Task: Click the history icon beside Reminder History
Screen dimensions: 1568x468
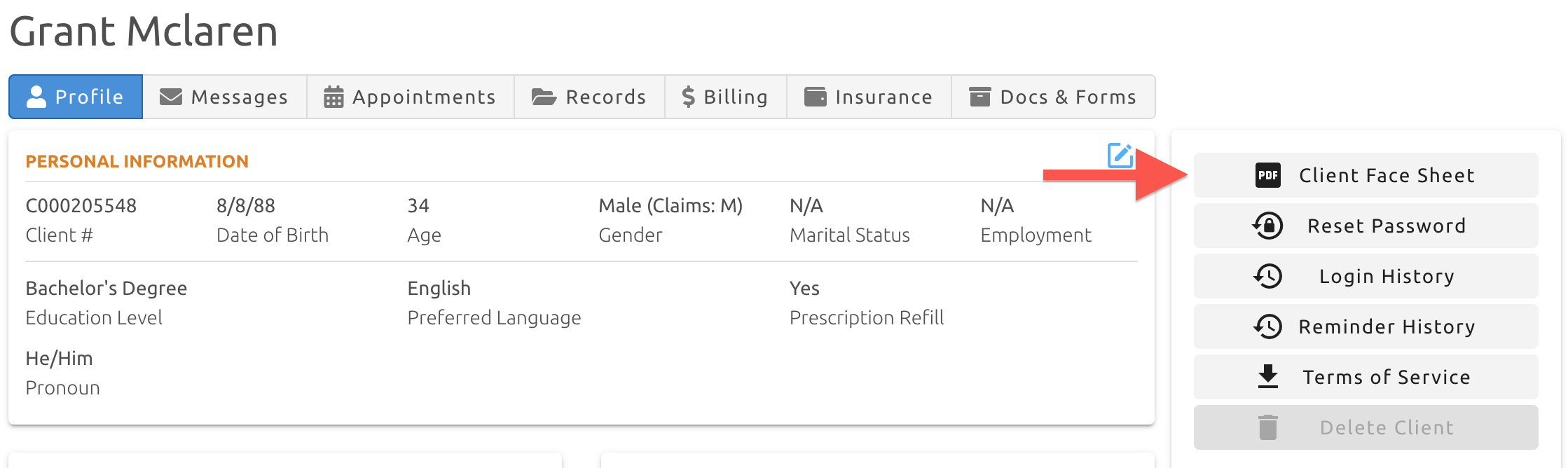Action: 1268,326
